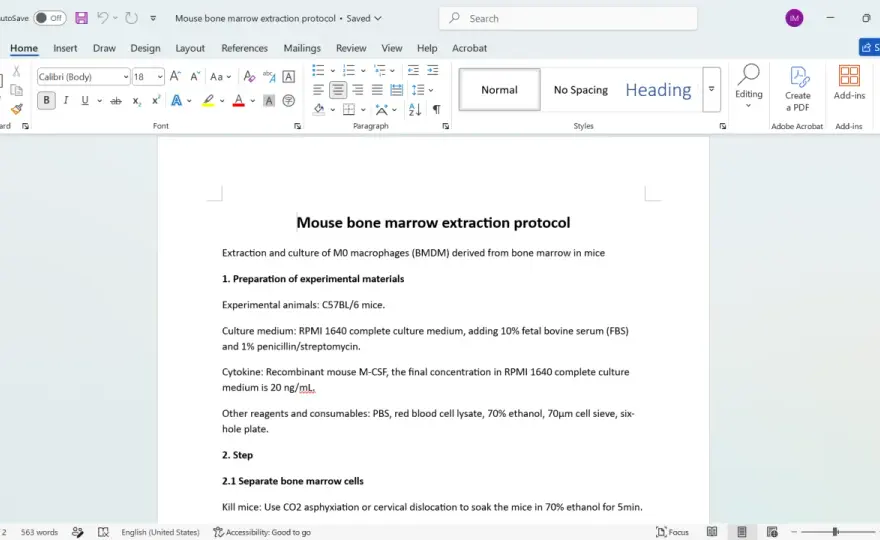Toggle Italic formatting

pos(66,101)
